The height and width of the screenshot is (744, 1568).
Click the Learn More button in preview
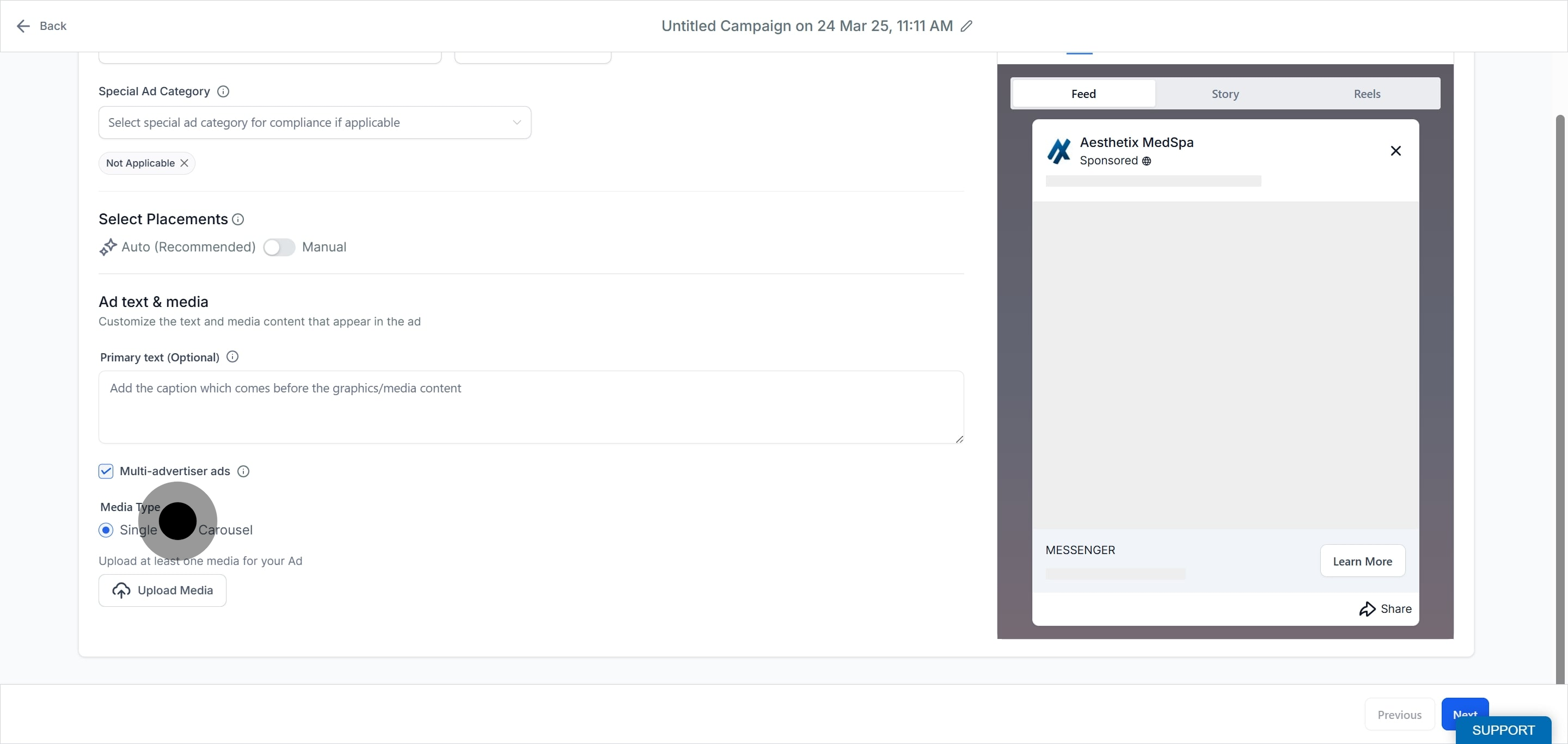click(1362, 562)
